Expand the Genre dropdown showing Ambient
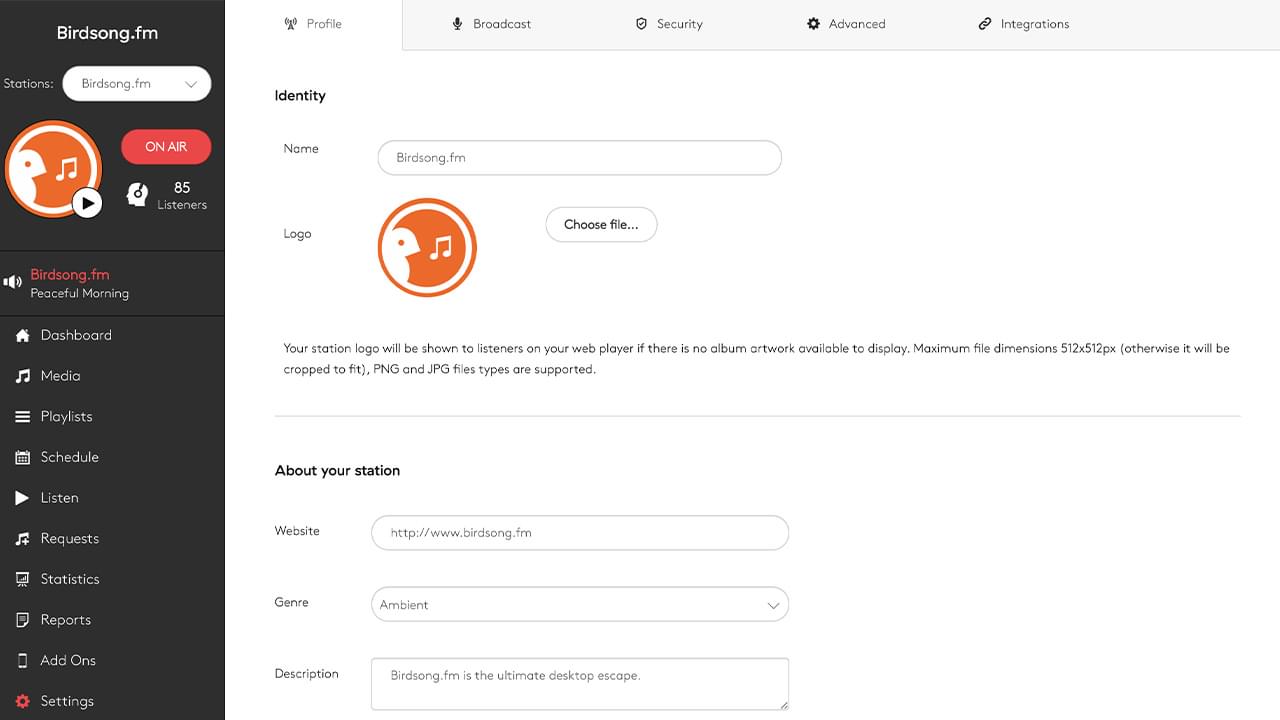 580,604
